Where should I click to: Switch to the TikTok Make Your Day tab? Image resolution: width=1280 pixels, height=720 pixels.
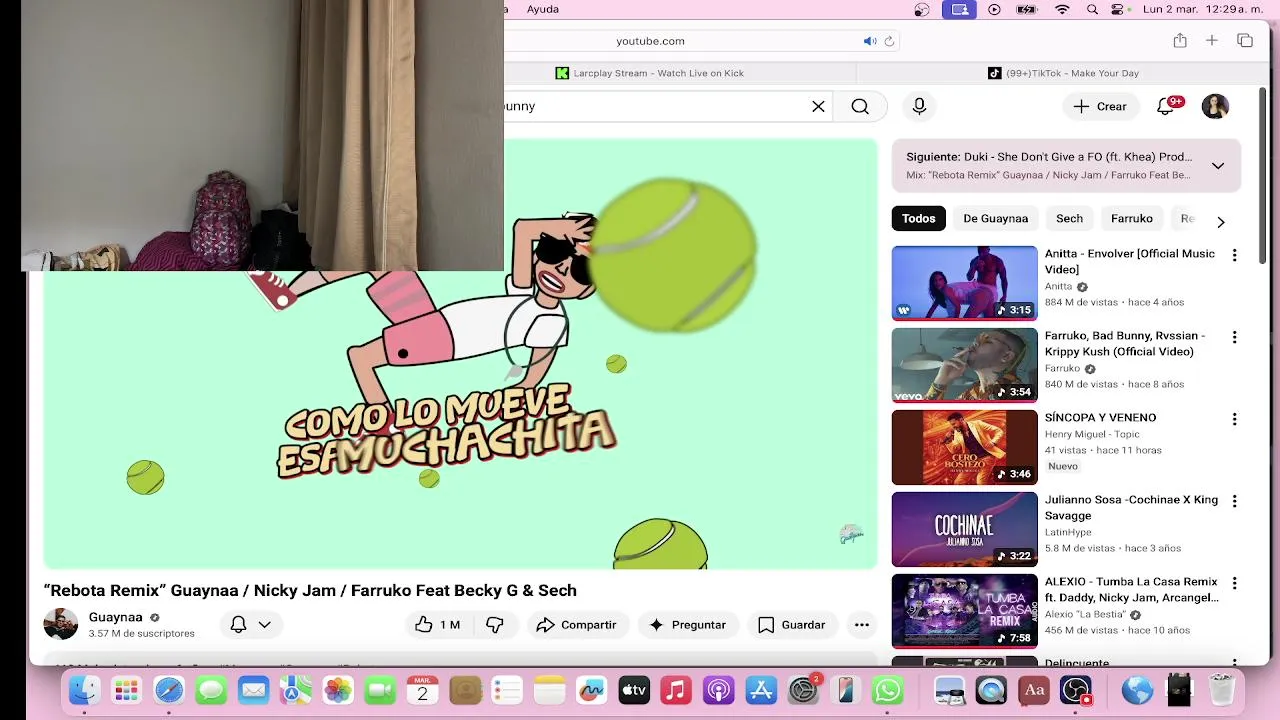(x=1063, y=73)
